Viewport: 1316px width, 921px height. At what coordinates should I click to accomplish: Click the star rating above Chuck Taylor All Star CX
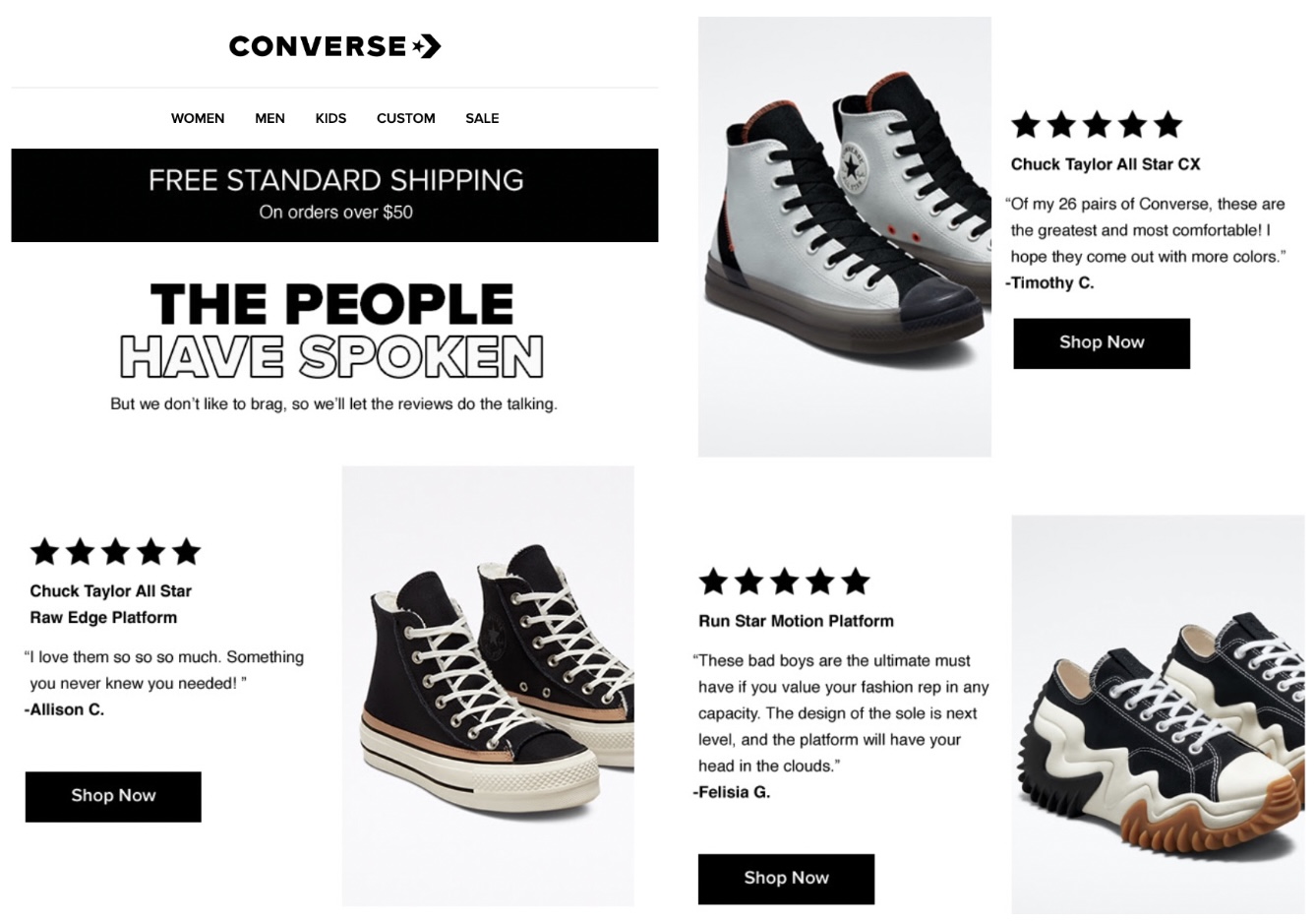pyautogui.click(x=1096, y=125)
